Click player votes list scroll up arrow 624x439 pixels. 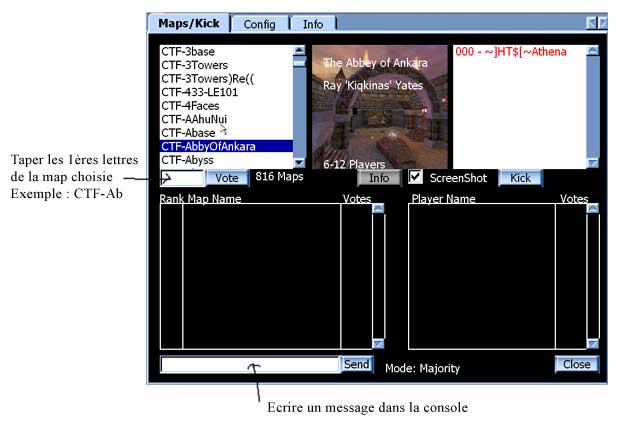click(x=593, y=208)
